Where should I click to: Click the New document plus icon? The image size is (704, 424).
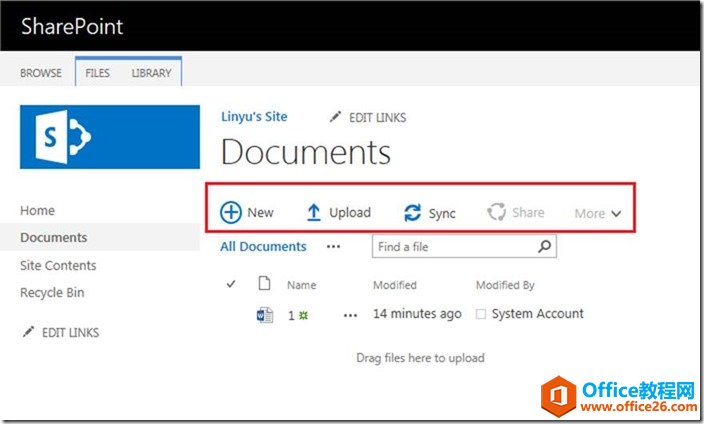coord(231,212)
